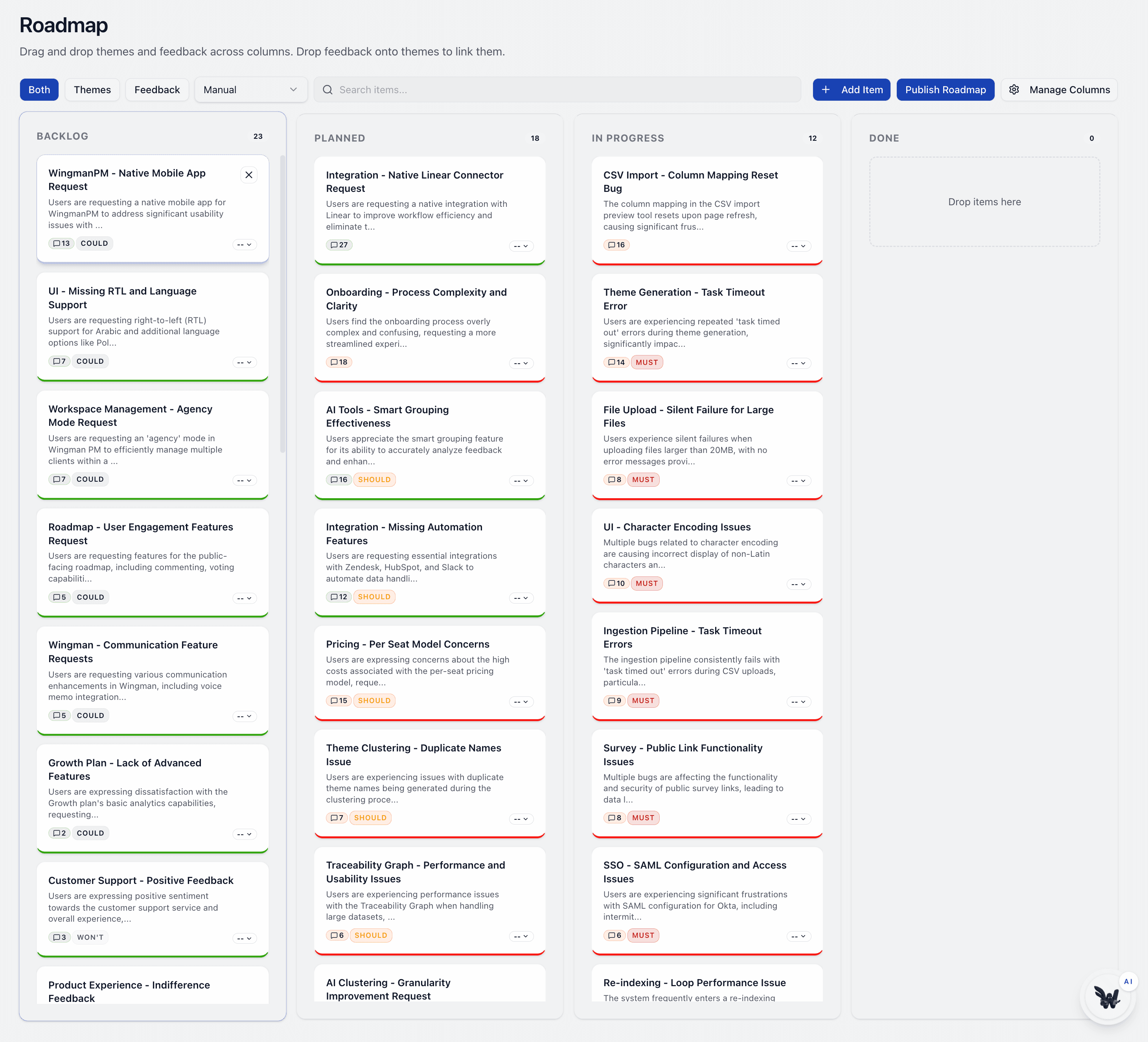Switch to the Themes filter

92,90
